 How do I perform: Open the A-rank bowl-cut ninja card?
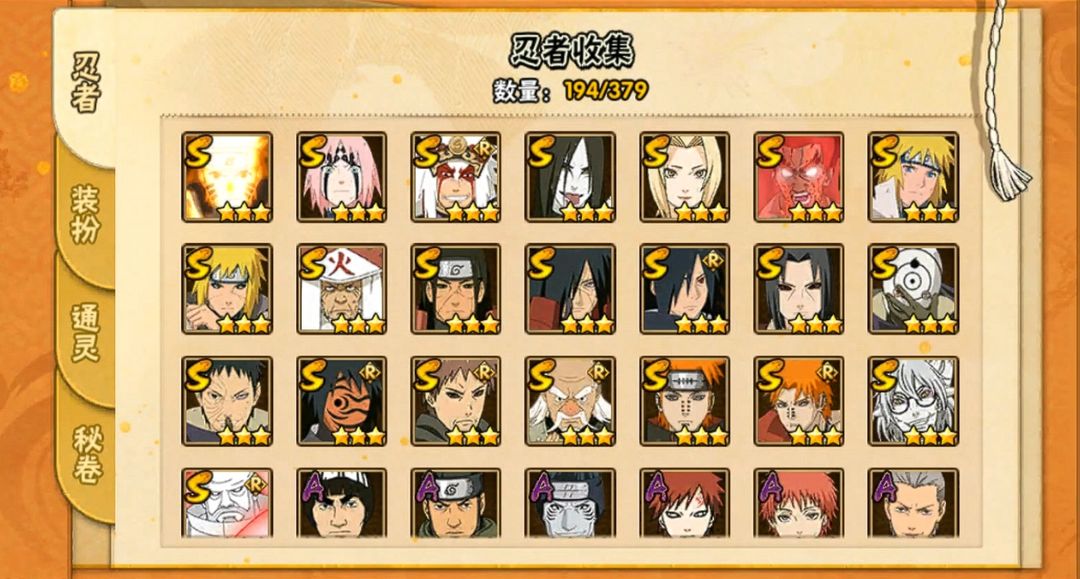(x=342, y=503)
